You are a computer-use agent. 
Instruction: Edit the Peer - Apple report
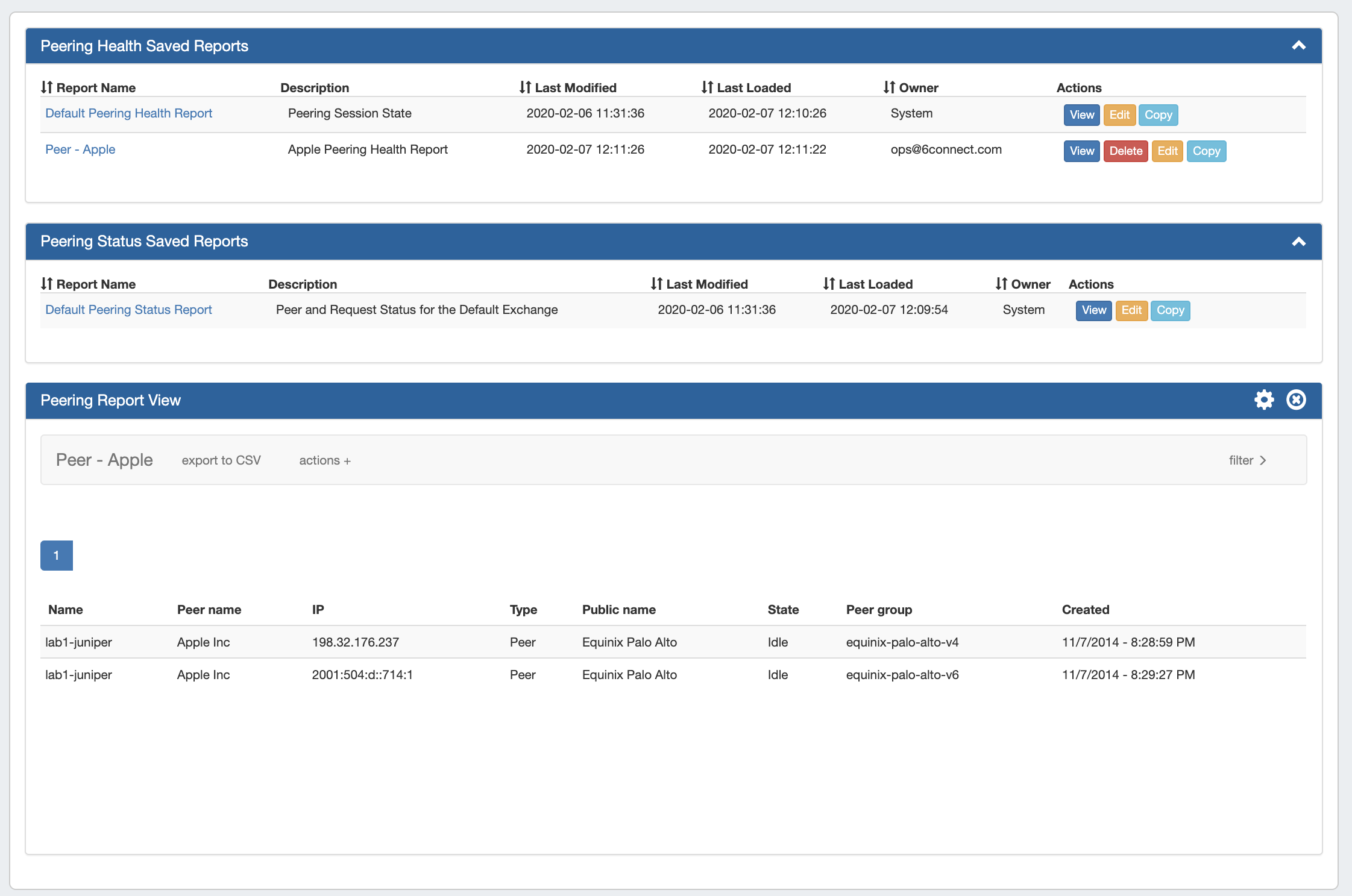point(1167,151)
